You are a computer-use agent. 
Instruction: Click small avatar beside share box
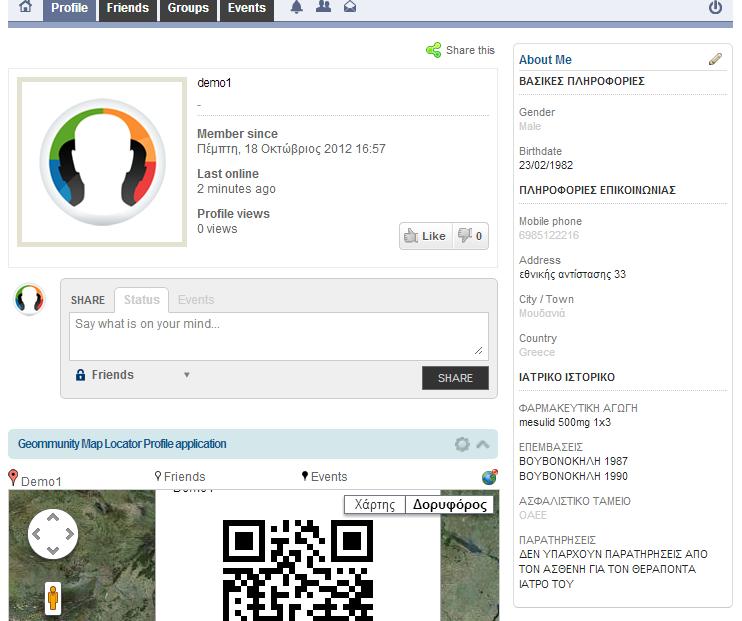[29, 299]
